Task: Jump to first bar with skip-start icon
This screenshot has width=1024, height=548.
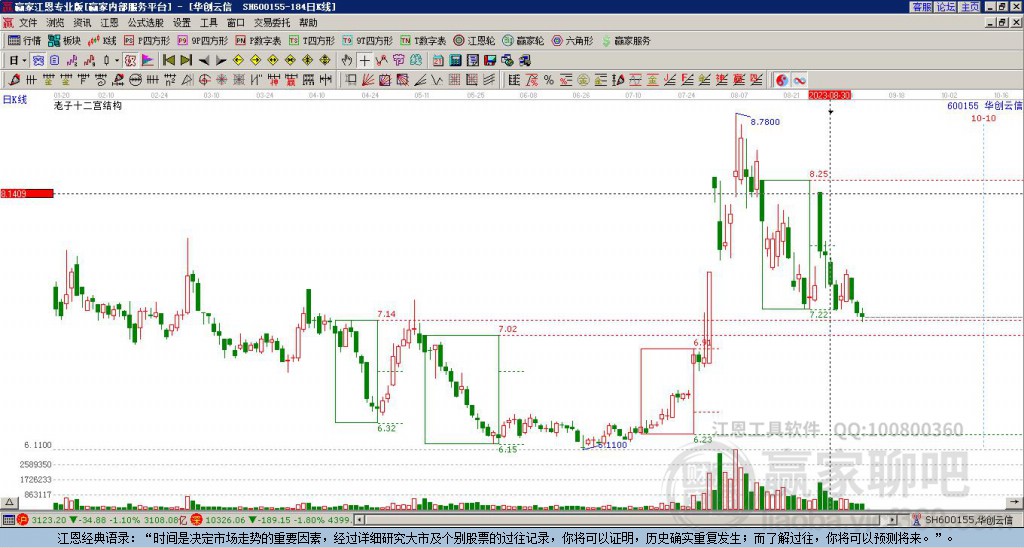Action: tap(169, 60)
